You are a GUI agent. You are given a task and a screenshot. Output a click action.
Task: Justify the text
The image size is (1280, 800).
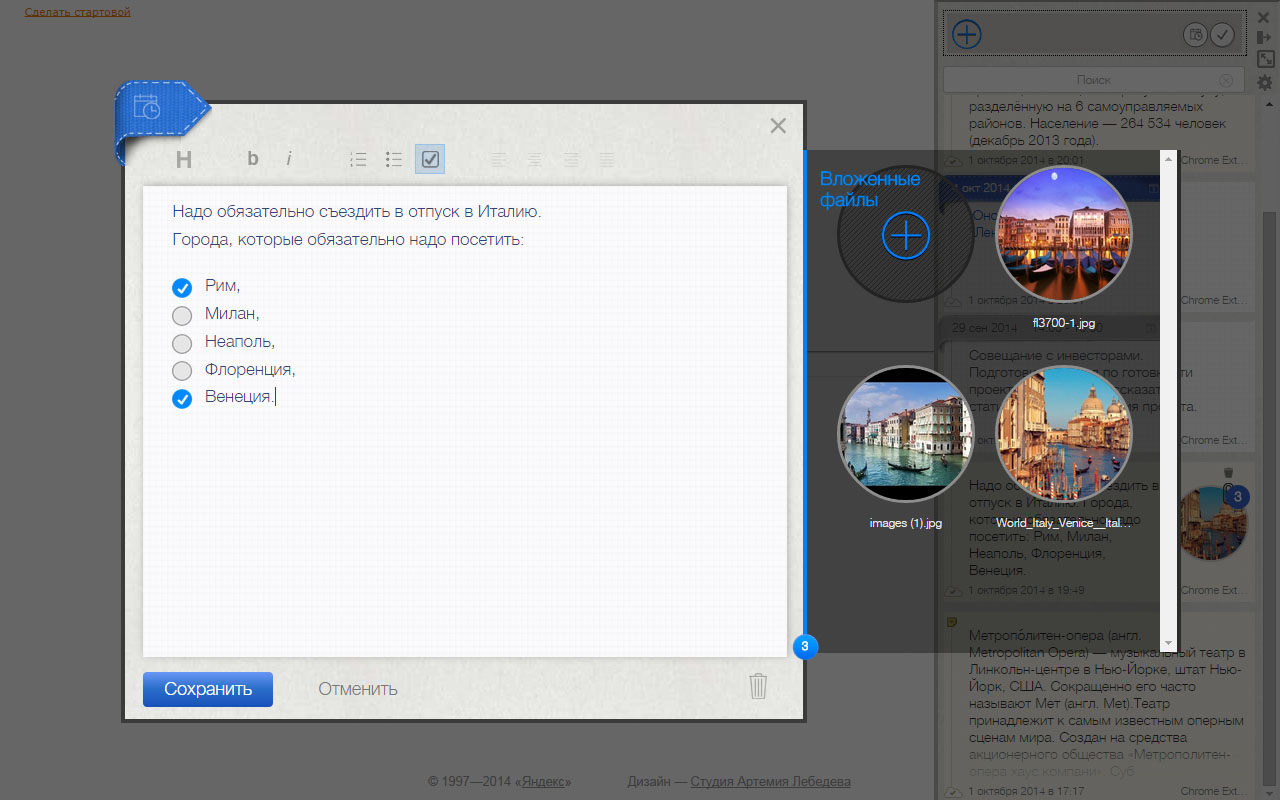607,159
